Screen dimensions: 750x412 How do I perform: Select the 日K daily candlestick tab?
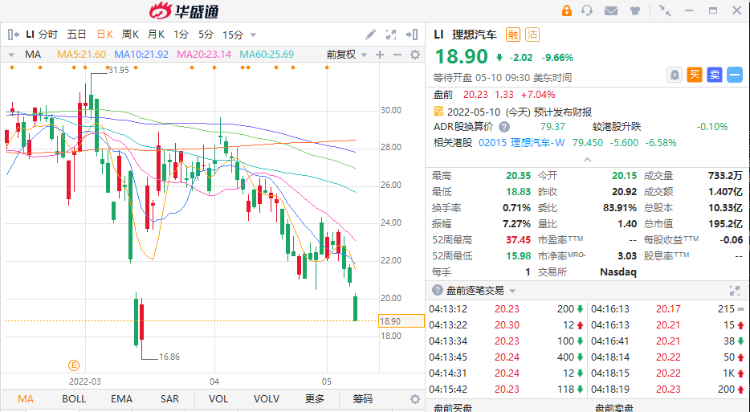[105, 34]
